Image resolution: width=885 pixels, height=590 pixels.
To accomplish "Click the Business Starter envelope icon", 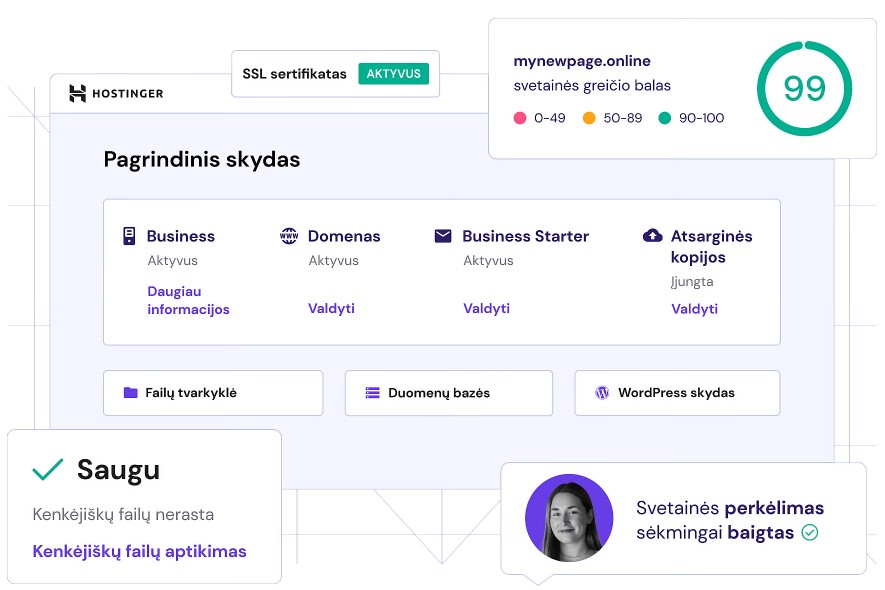I will [443, 235].
